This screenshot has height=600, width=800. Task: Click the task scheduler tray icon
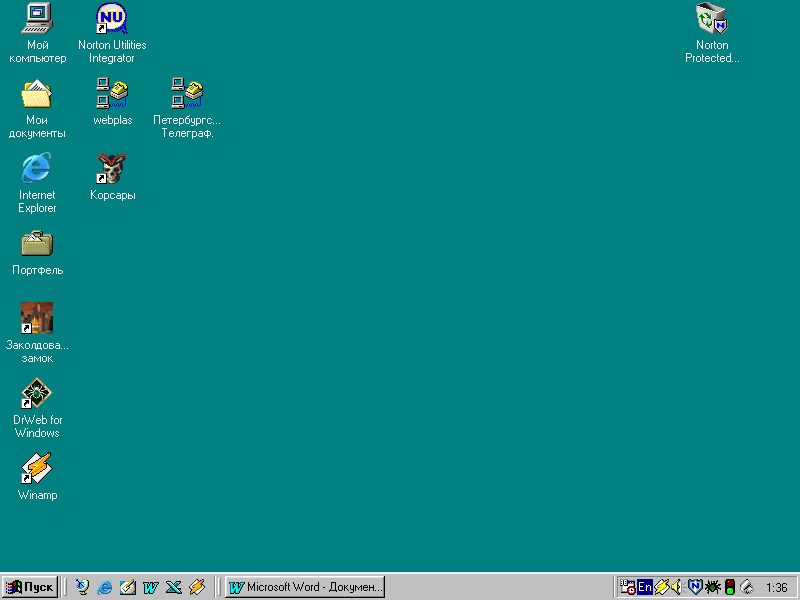[x=627, y=587]
